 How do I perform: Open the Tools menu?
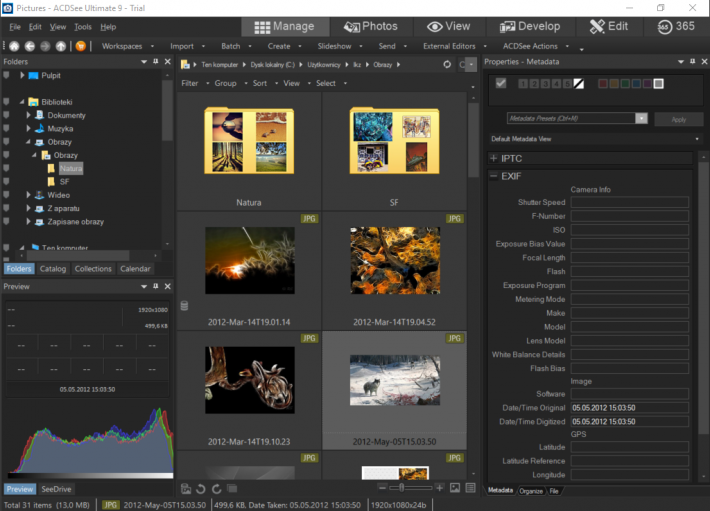tap(83, 27)
